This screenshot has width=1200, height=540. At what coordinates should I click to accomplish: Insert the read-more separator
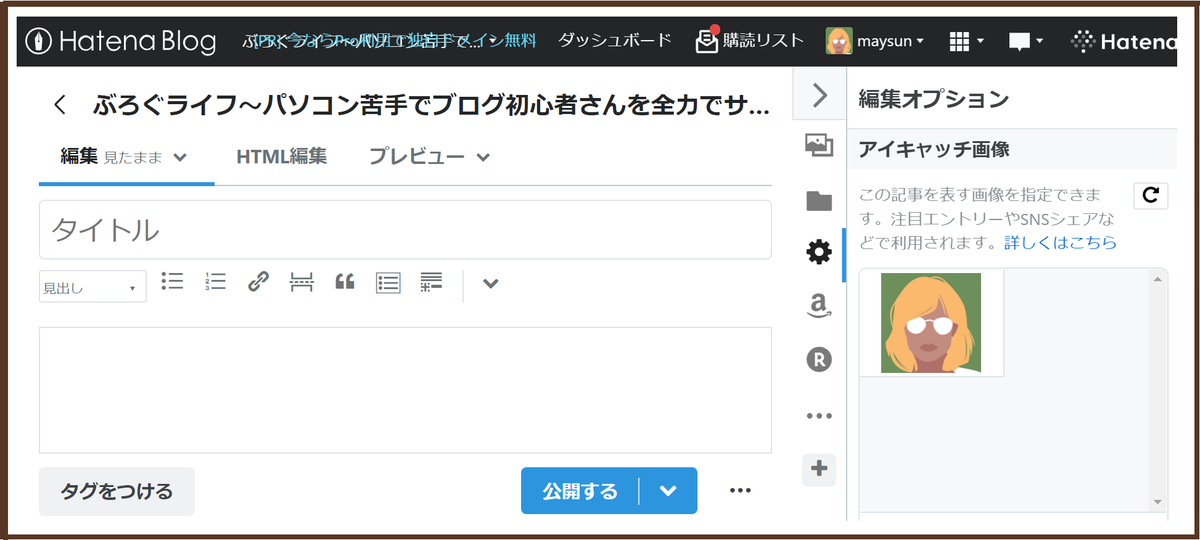[x=301, y=282]
